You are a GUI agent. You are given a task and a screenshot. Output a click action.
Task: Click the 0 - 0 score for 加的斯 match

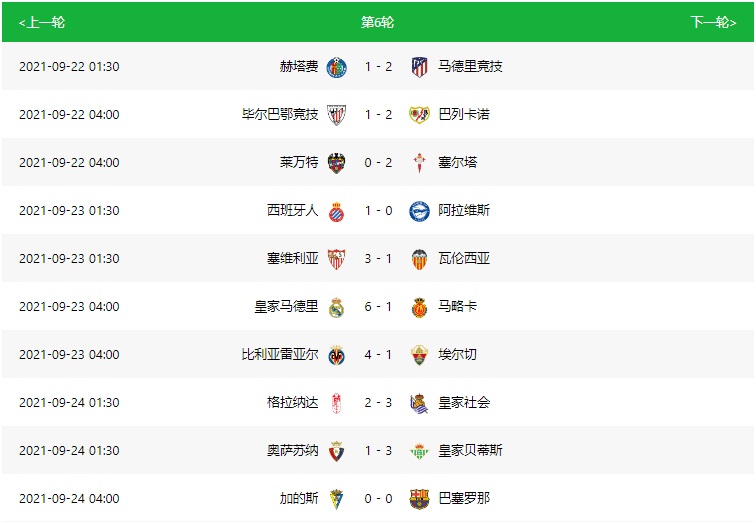coord(378,498)
